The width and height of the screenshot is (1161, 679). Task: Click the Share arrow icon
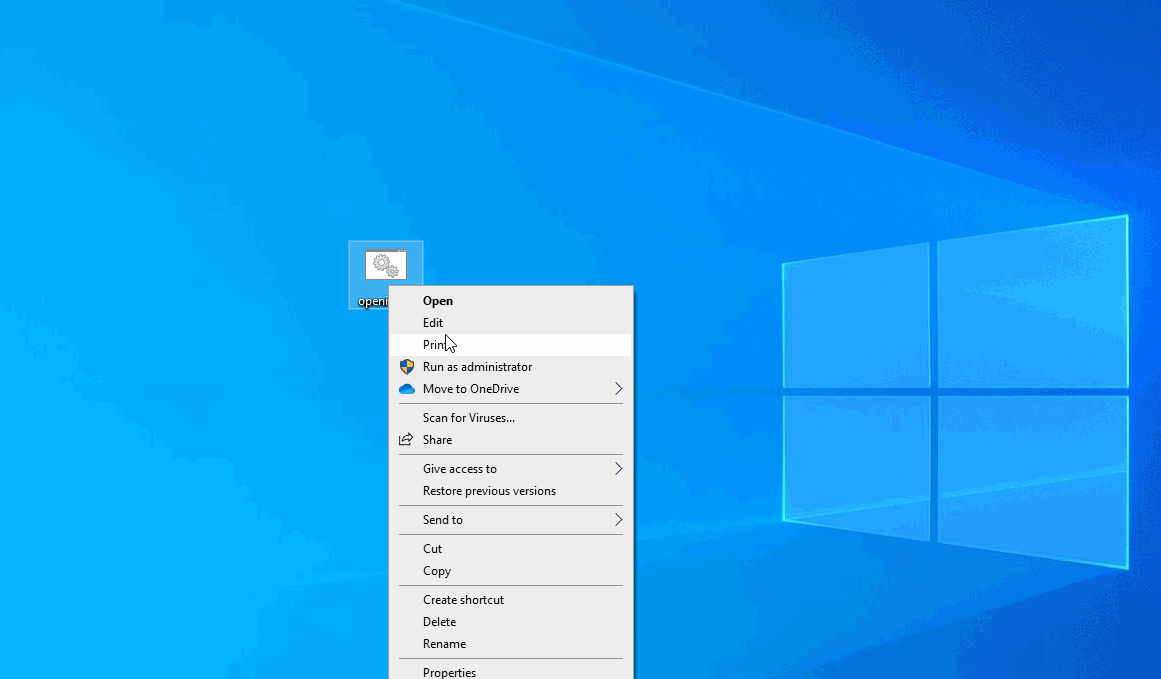pos(406,440)
